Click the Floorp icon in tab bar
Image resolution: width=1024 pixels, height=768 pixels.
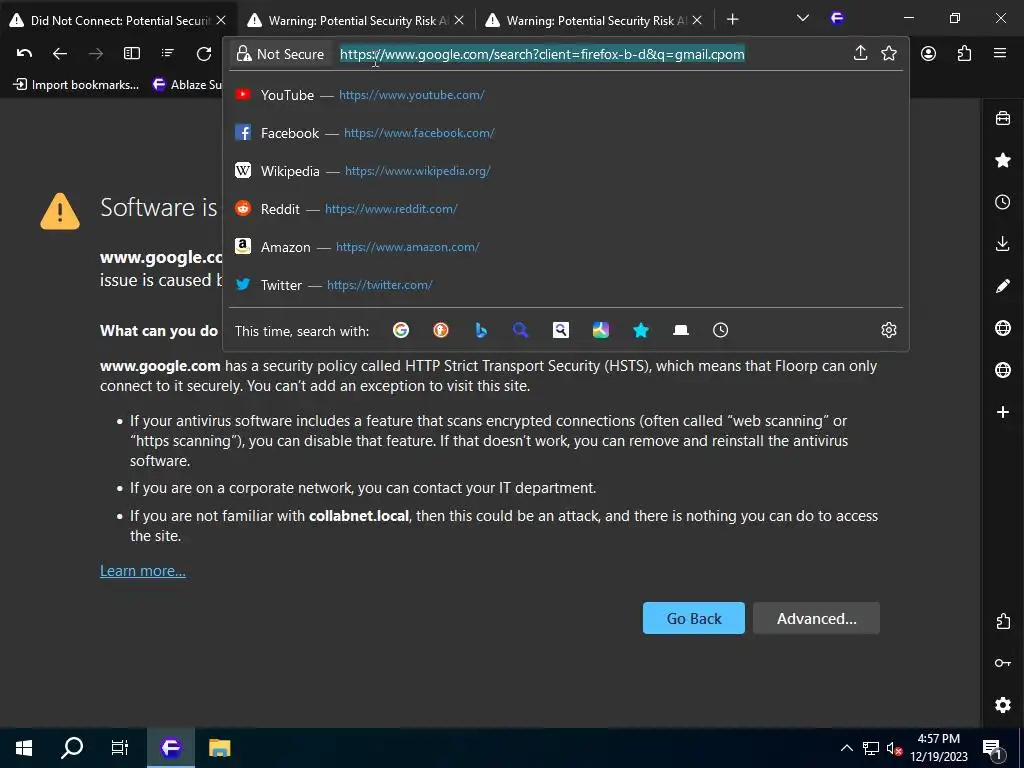coord(837,18)
